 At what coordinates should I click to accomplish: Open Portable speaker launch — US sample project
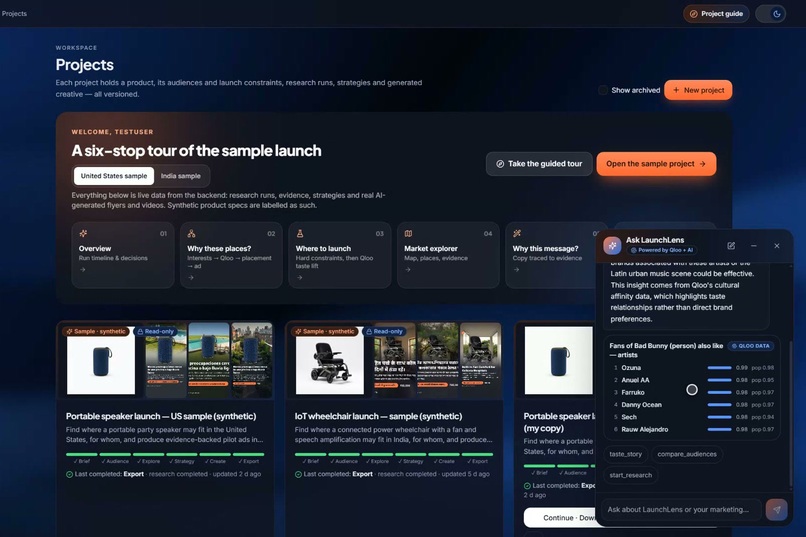point(161,416)
